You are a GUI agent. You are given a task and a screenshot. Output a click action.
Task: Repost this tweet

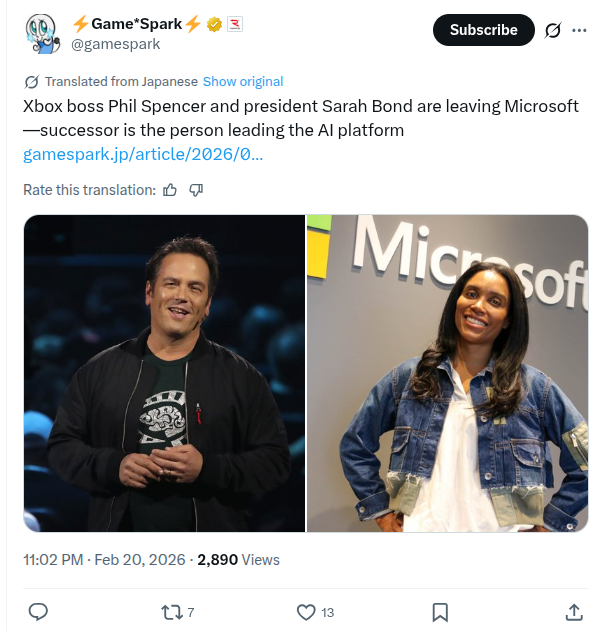tap(171, 611)
